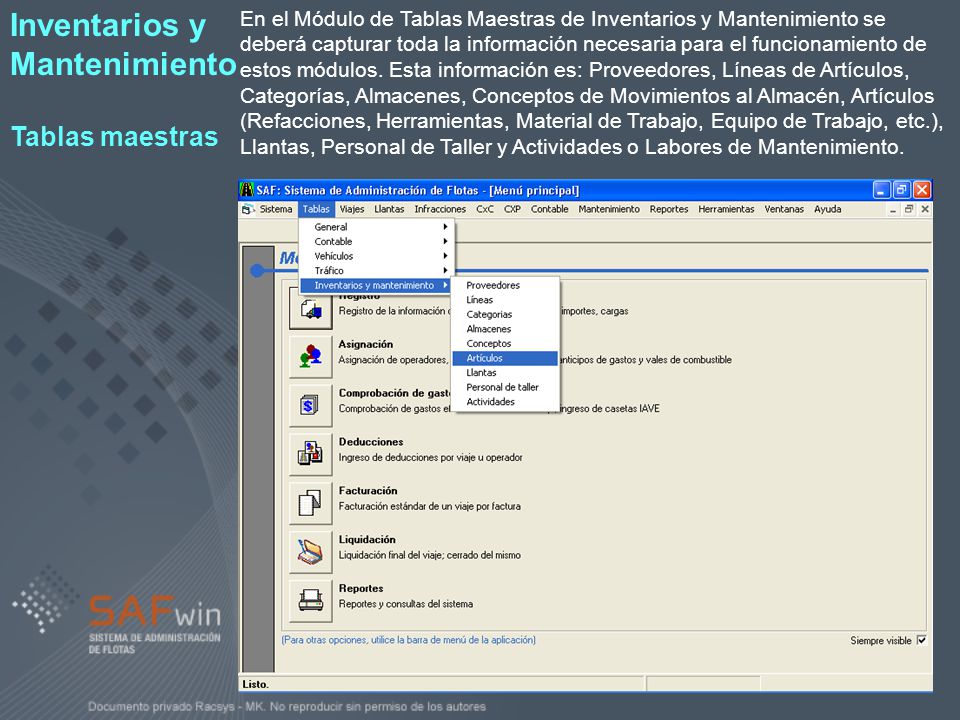Viewport: 960px width, 720px height.
Task: Minimize the SAF application window
Action: pyautogui.click(x=882, y=190)
